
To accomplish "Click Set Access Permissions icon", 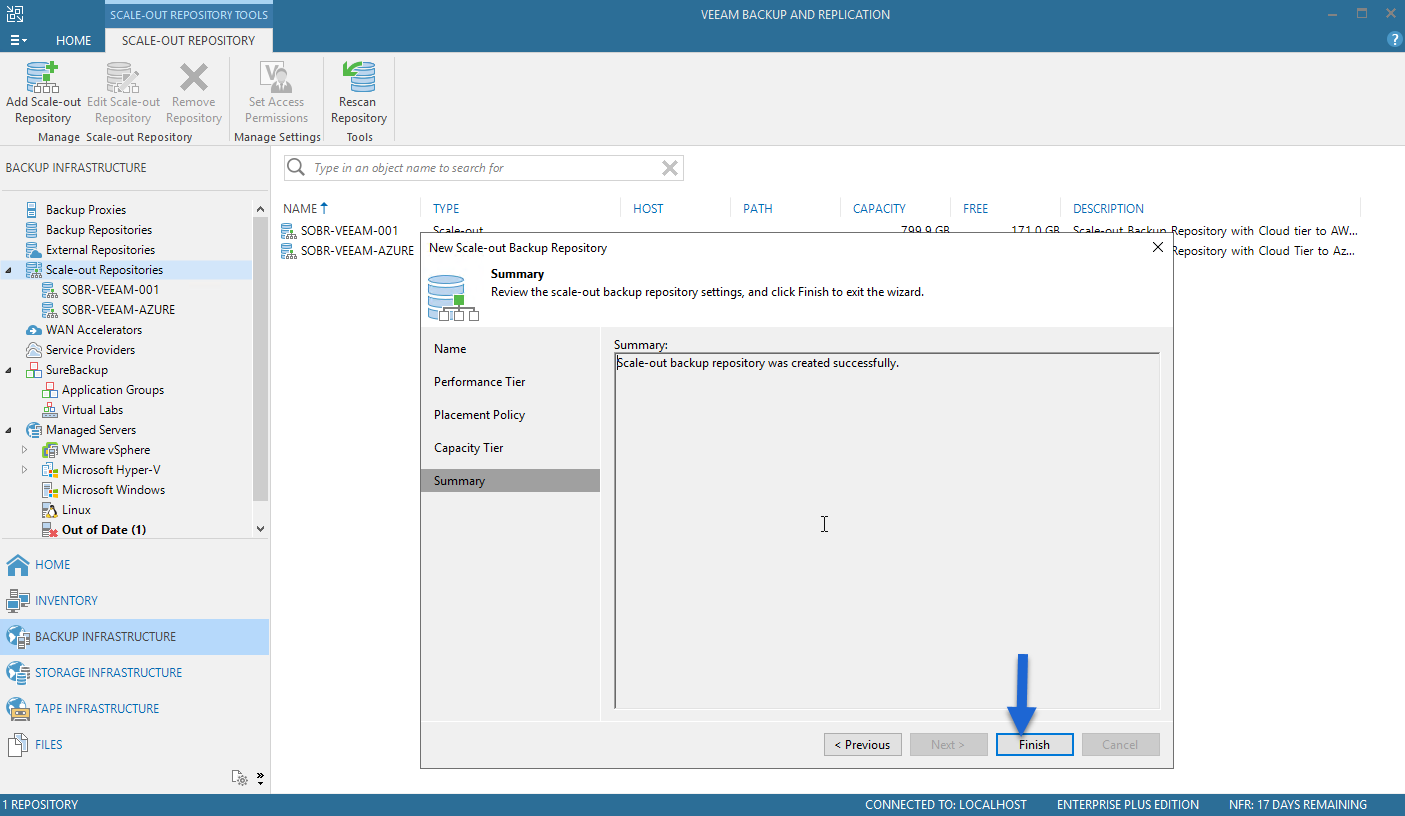I will pyautogui.click(x=276, y=77).
